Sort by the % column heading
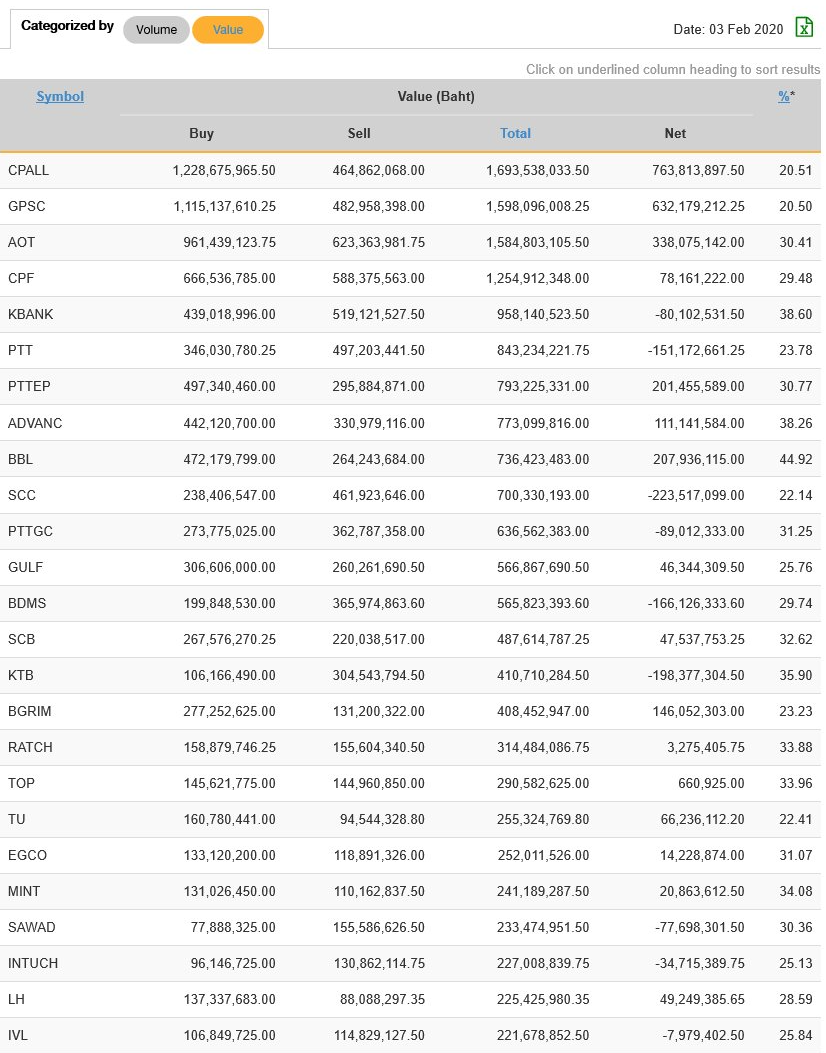This screenshot has height=1053, width=826. pyautogui.click(x=784, y=97)
